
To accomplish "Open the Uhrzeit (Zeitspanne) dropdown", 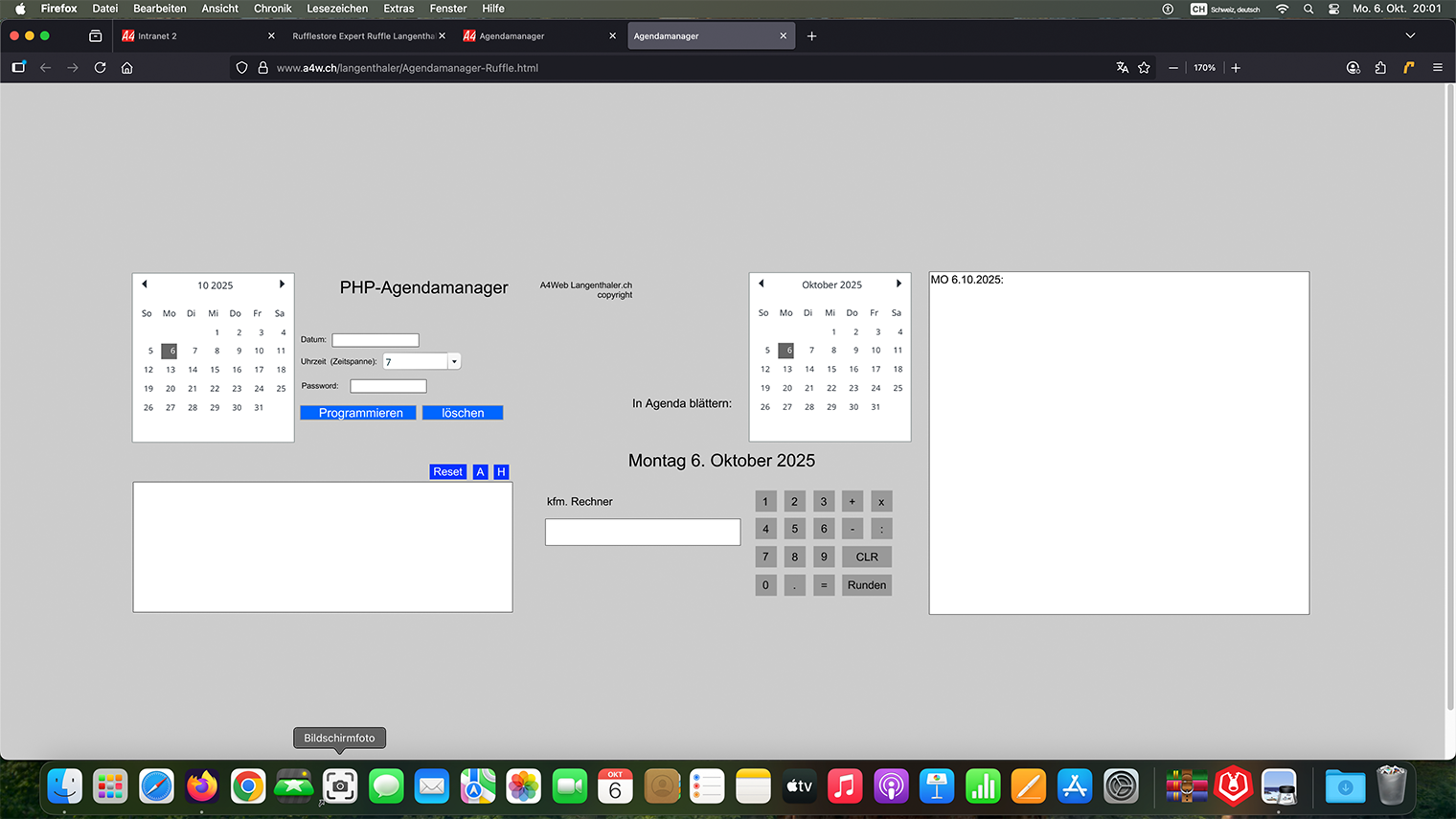I will tap(454, 362).
